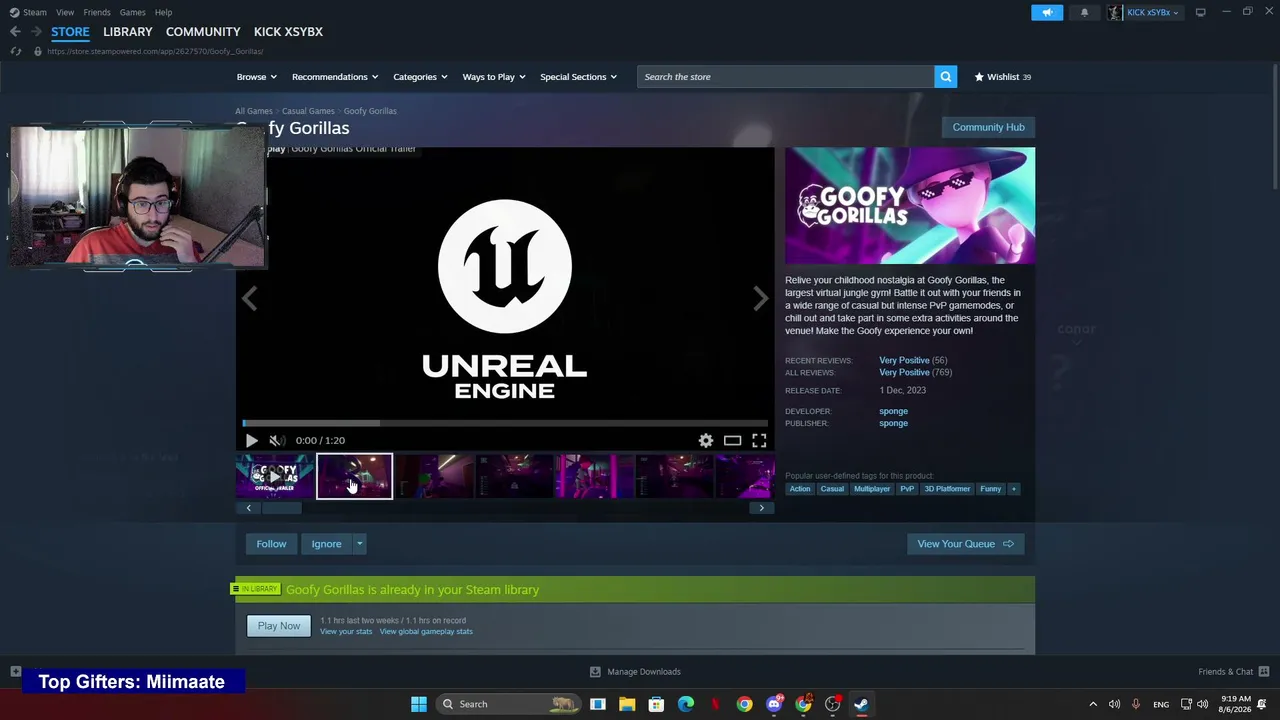Open all reviews Very Positive link

[904, 372]
